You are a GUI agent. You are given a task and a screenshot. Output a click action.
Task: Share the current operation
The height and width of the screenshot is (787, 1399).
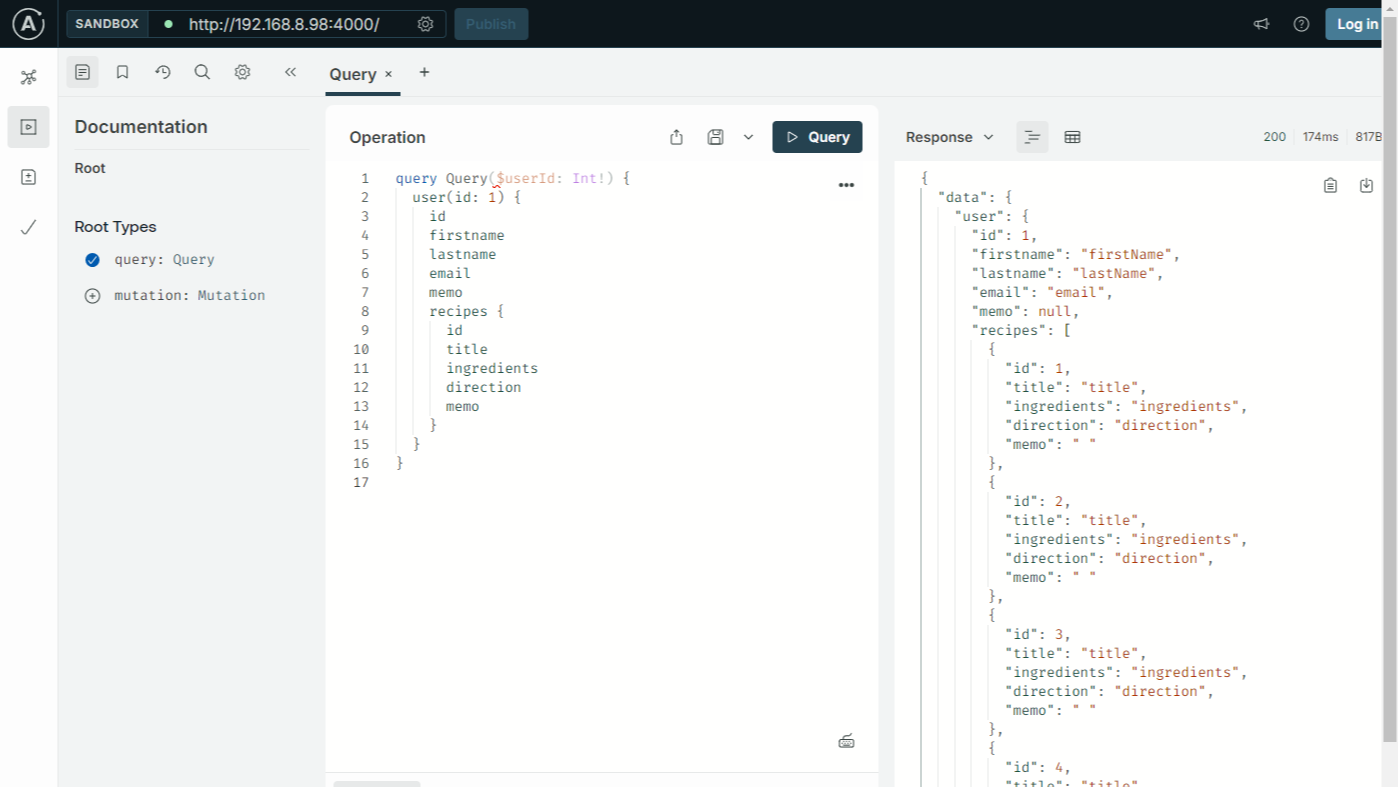point(676,136)
